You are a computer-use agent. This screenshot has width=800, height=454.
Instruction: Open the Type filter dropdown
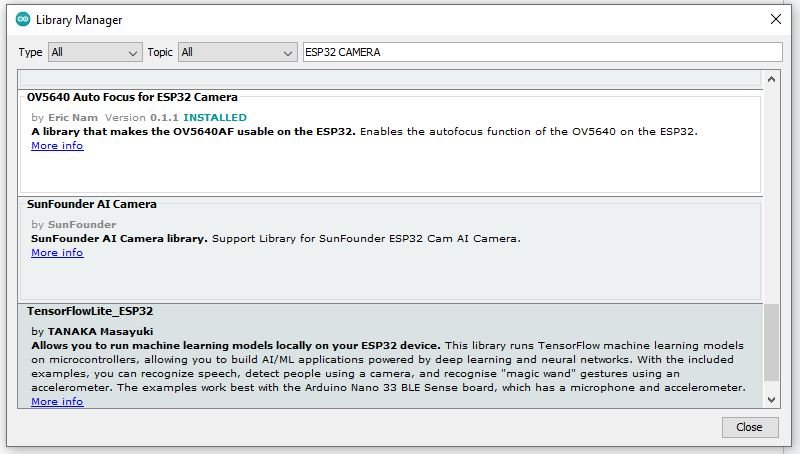pyautogui.click(x=95, y=52)
